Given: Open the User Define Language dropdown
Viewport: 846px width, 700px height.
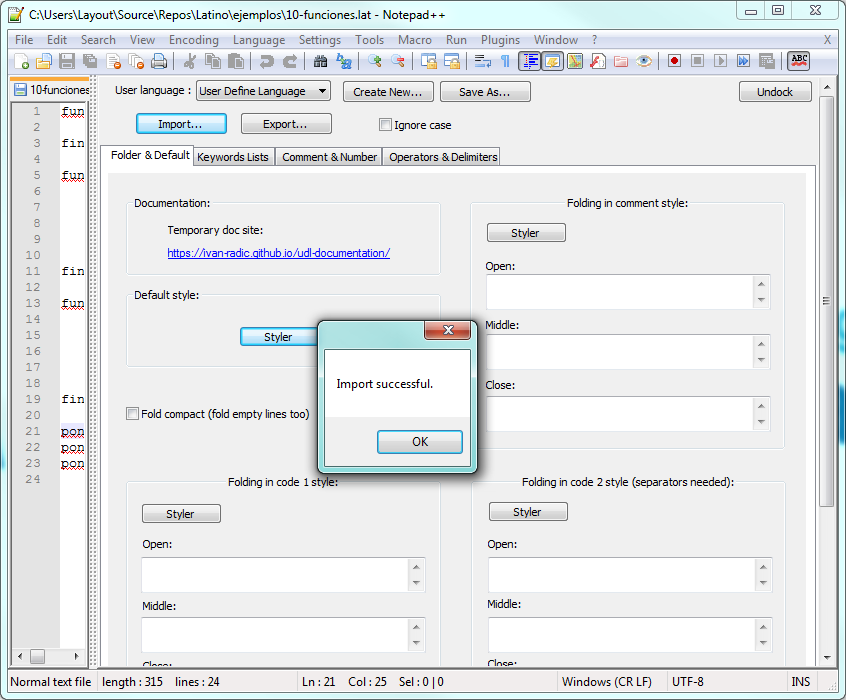Looking at the screenshot, I should [322, 90].
